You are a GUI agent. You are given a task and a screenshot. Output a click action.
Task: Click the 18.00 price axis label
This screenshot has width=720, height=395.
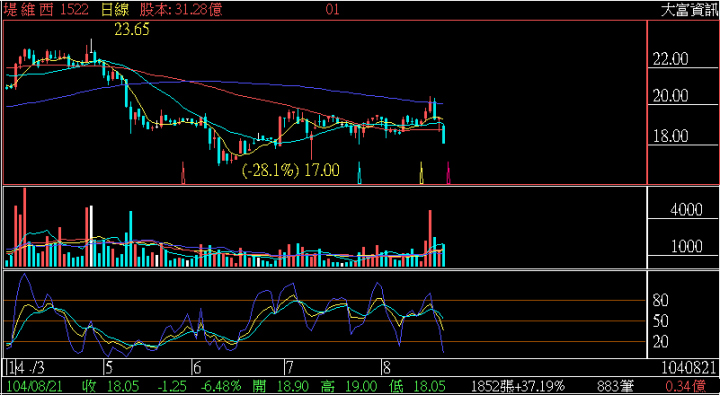[671, 136]
